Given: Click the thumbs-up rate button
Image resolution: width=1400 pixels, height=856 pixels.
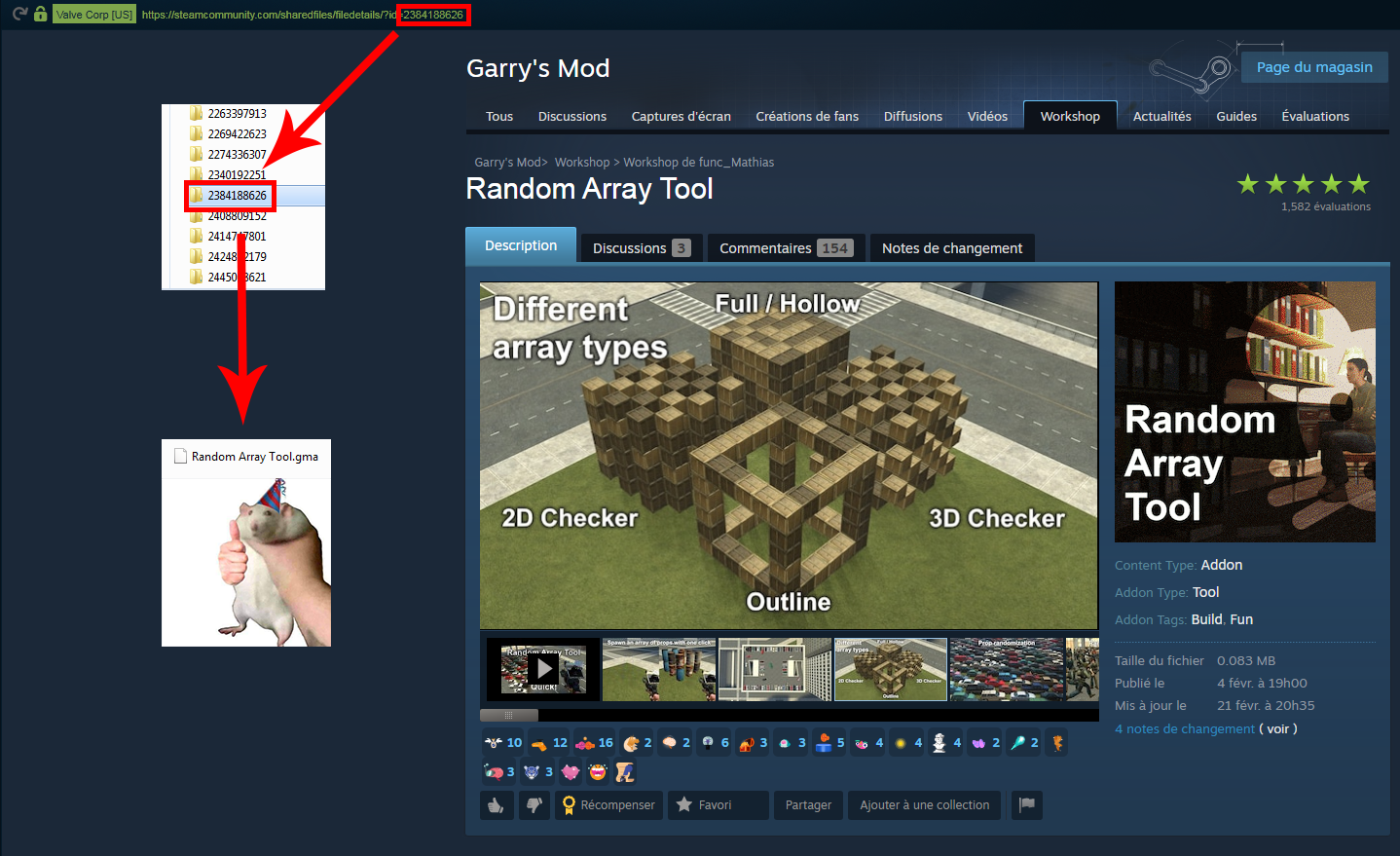Looking at the screenshot, I should coord(497,805).
